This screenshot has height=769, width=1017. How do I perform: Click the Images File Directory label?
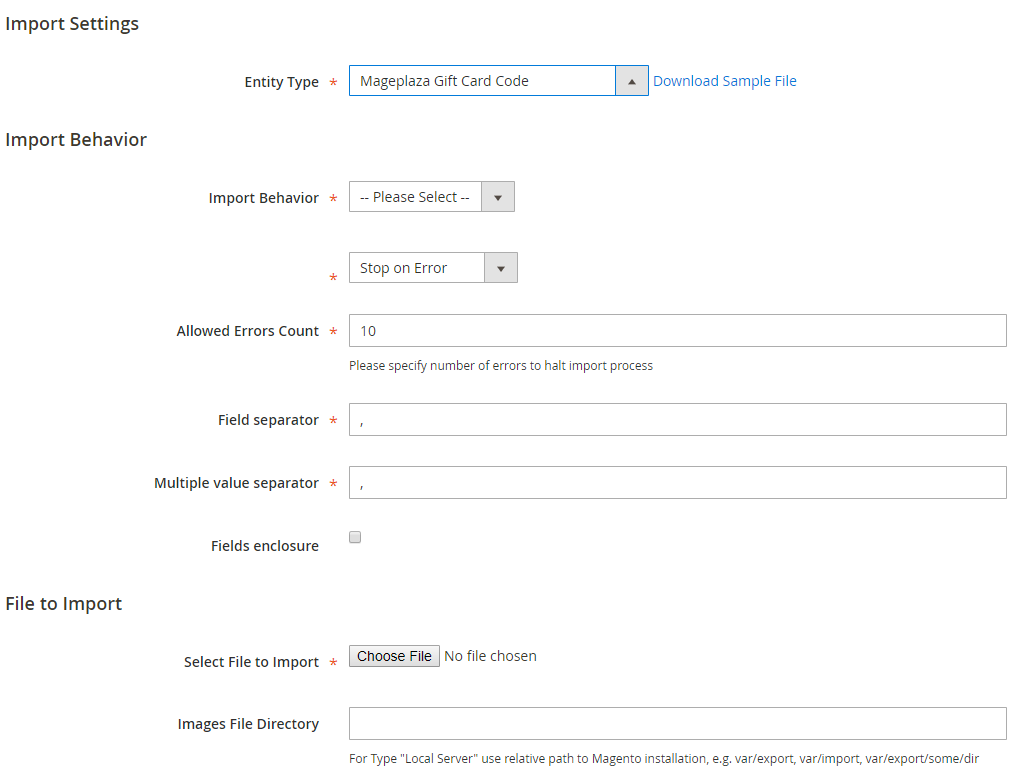point(248,724)
